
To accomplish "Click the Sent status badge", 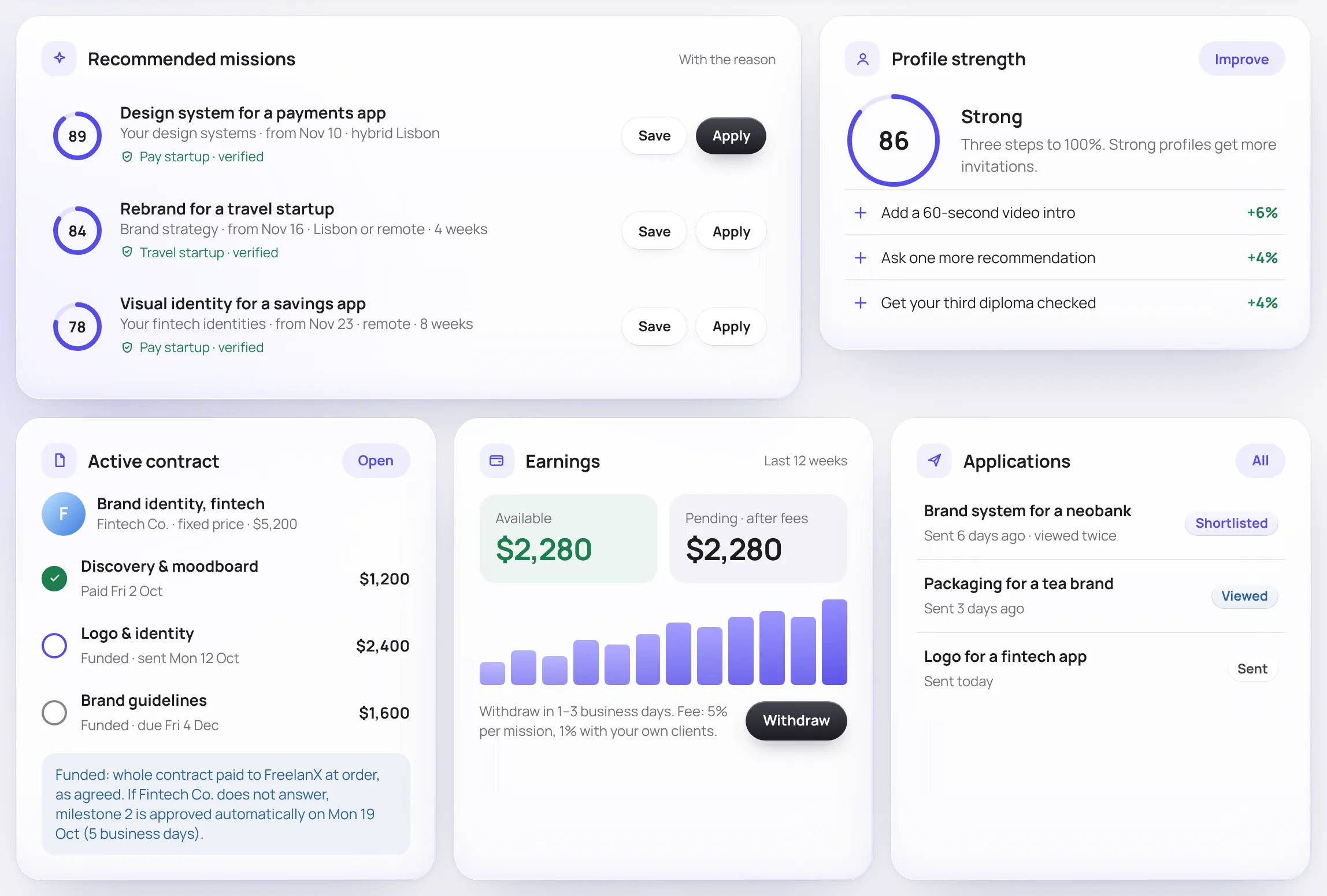I will [1252, 669].
